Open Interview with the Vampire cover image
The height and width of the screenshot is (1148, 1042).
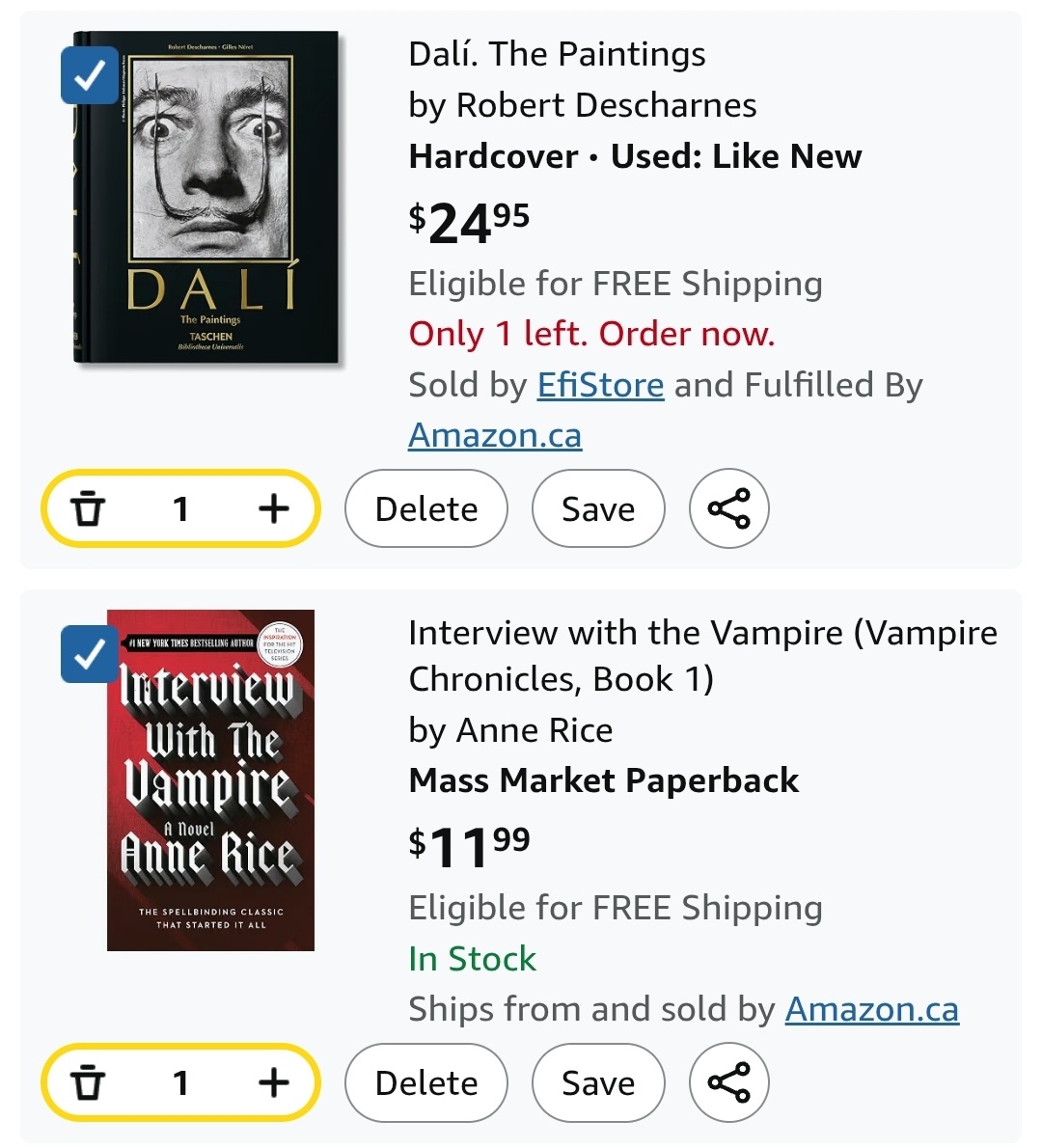(x=211, y=780)
